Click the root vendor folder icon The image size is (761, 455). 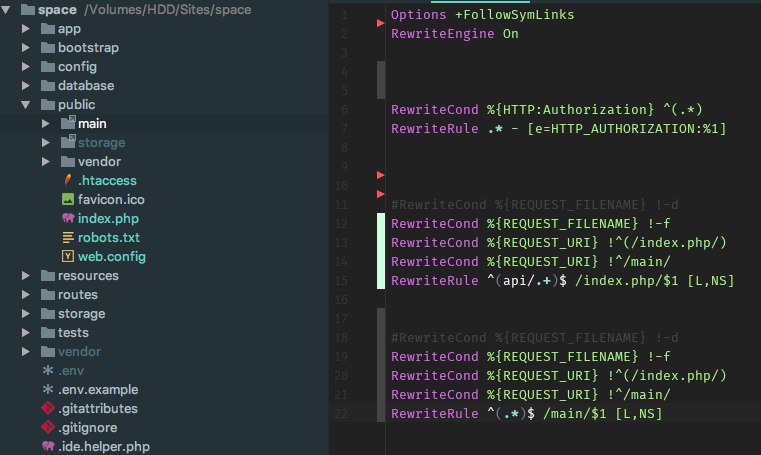click(48, 352)
